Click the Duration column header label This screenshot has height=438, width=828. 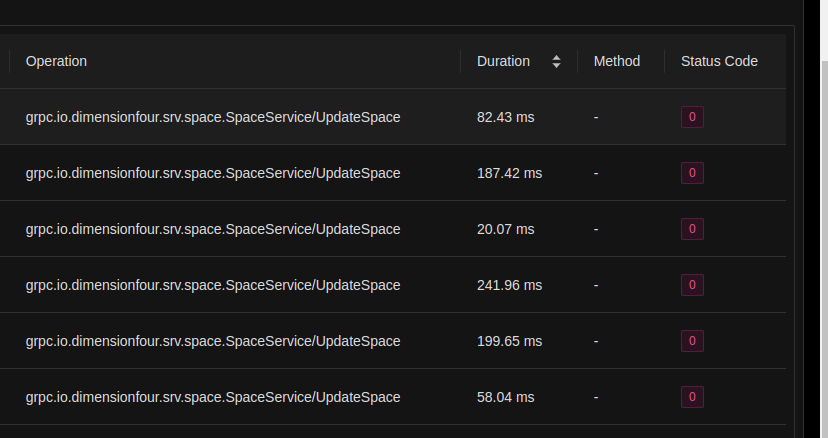(503, 61)
